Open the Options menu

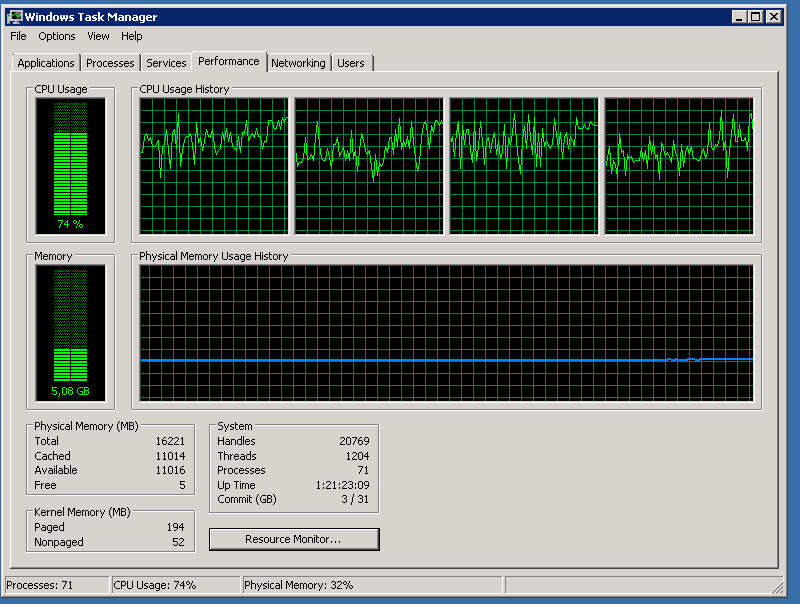[57, 36]
